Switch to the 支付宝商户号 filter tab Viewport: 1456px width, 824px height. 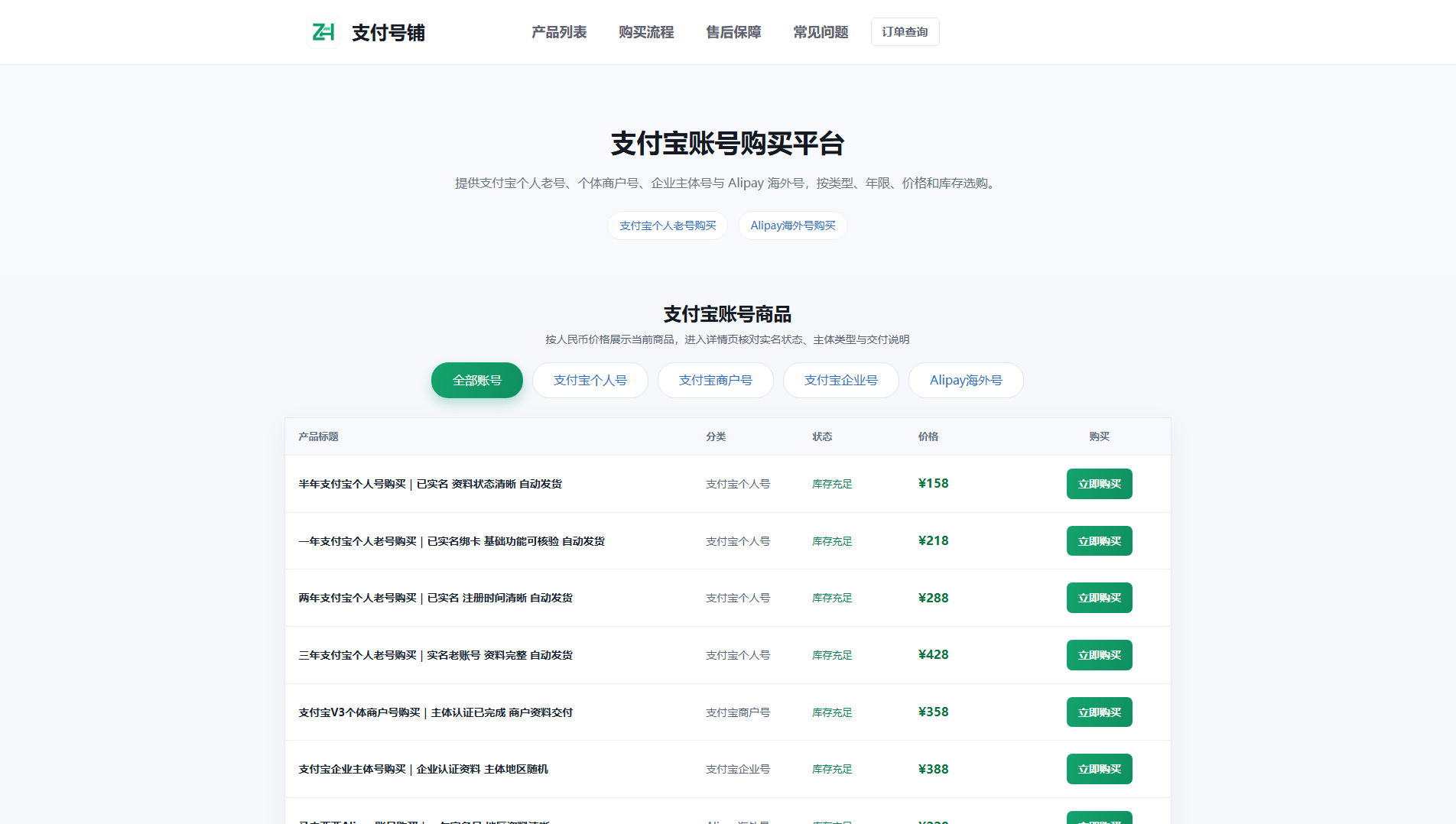tap(716, 380)
